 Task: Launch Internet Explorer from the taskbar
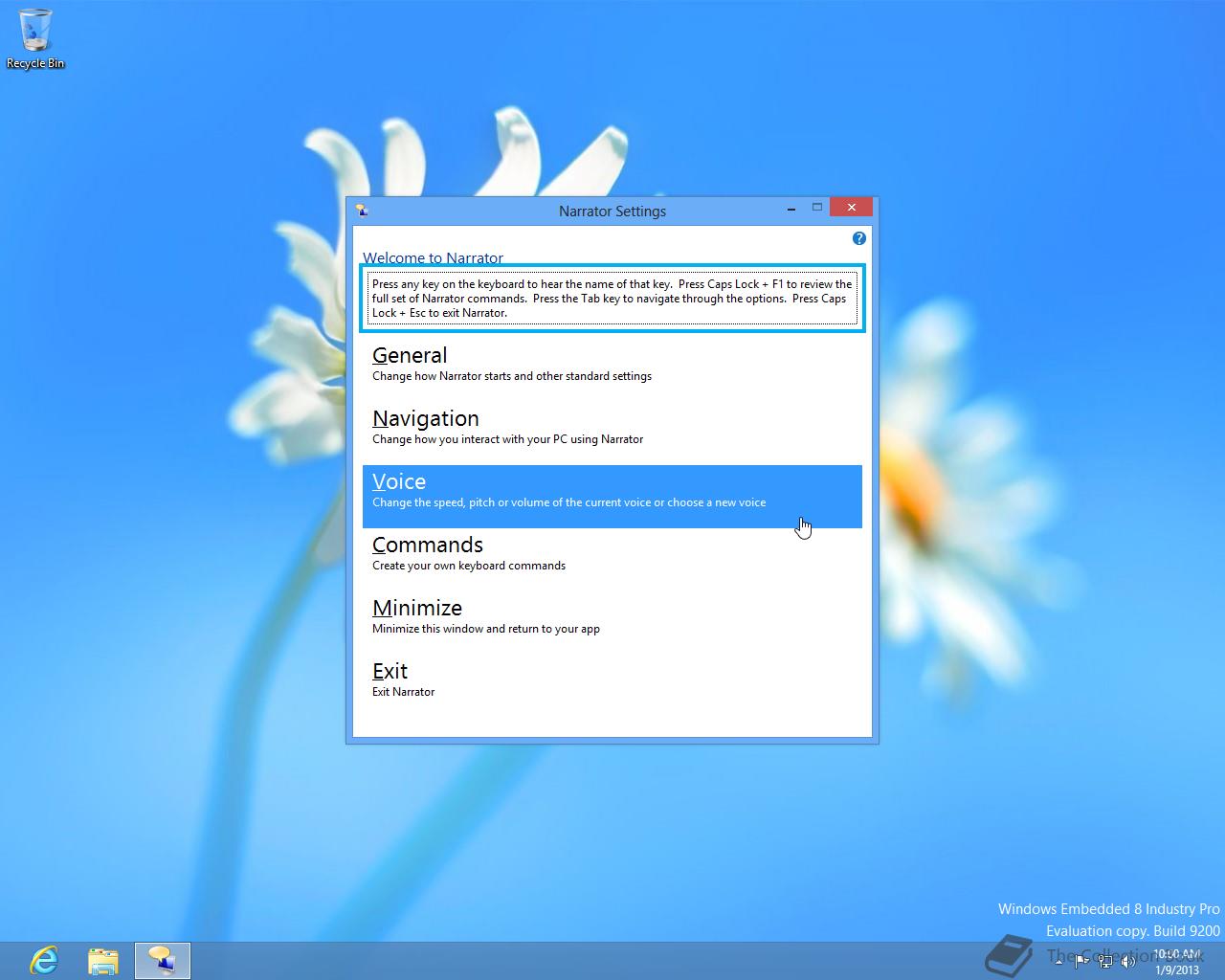[x=44, y=960]
